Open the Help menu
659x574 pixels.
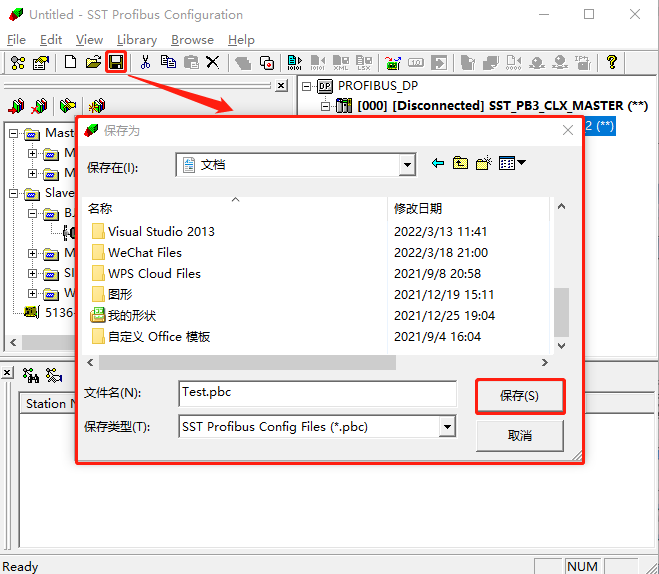tap(241, 40)
